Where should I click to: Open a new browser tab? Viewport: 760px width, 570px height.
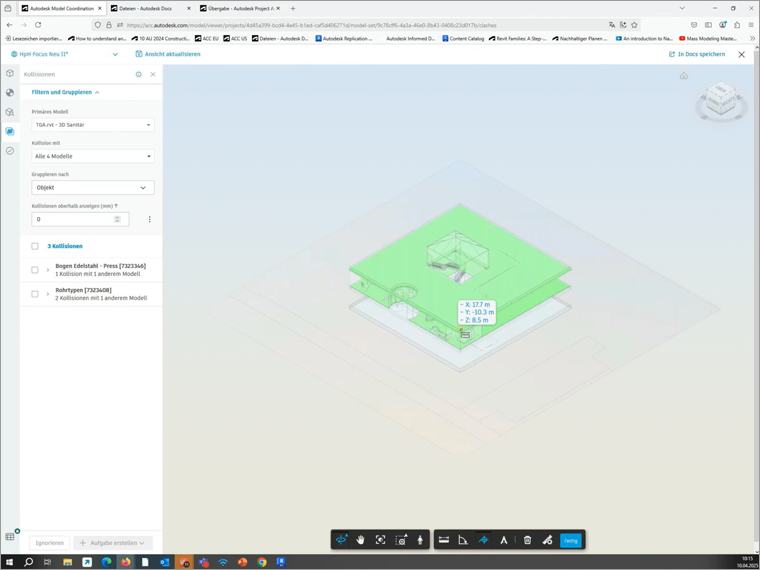(293, 8)
